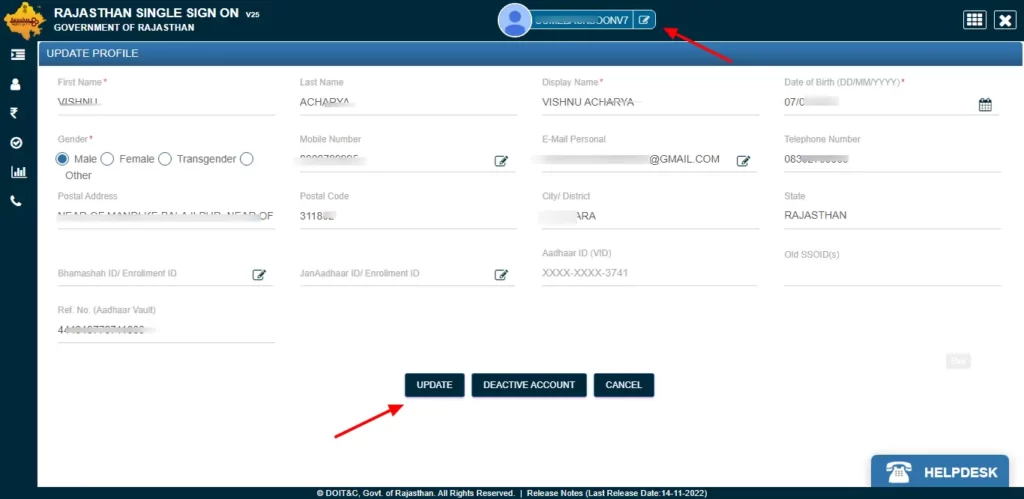Click the Old SSOID(s) field
The width and height of the screenshot is (1024, 499).
pyautogui.click(x=892, y=274)
